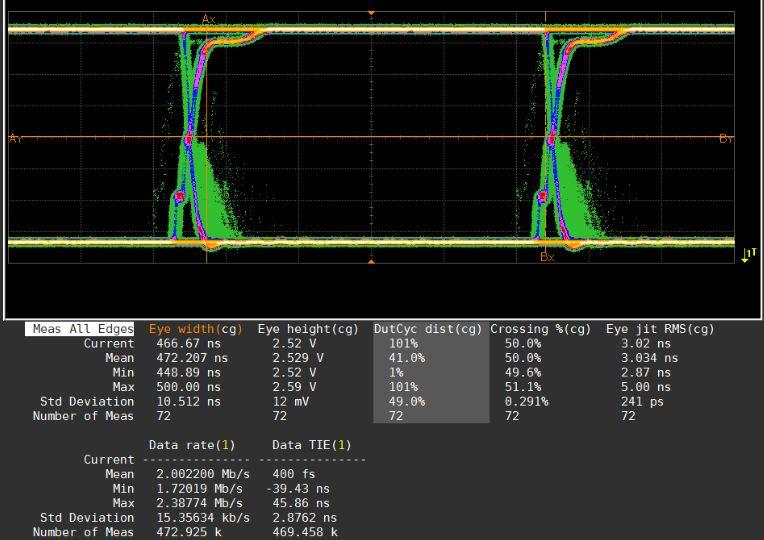
Task: Select the Eye jit RMS(cg) measurement header
Action: (x=660, y=329)
